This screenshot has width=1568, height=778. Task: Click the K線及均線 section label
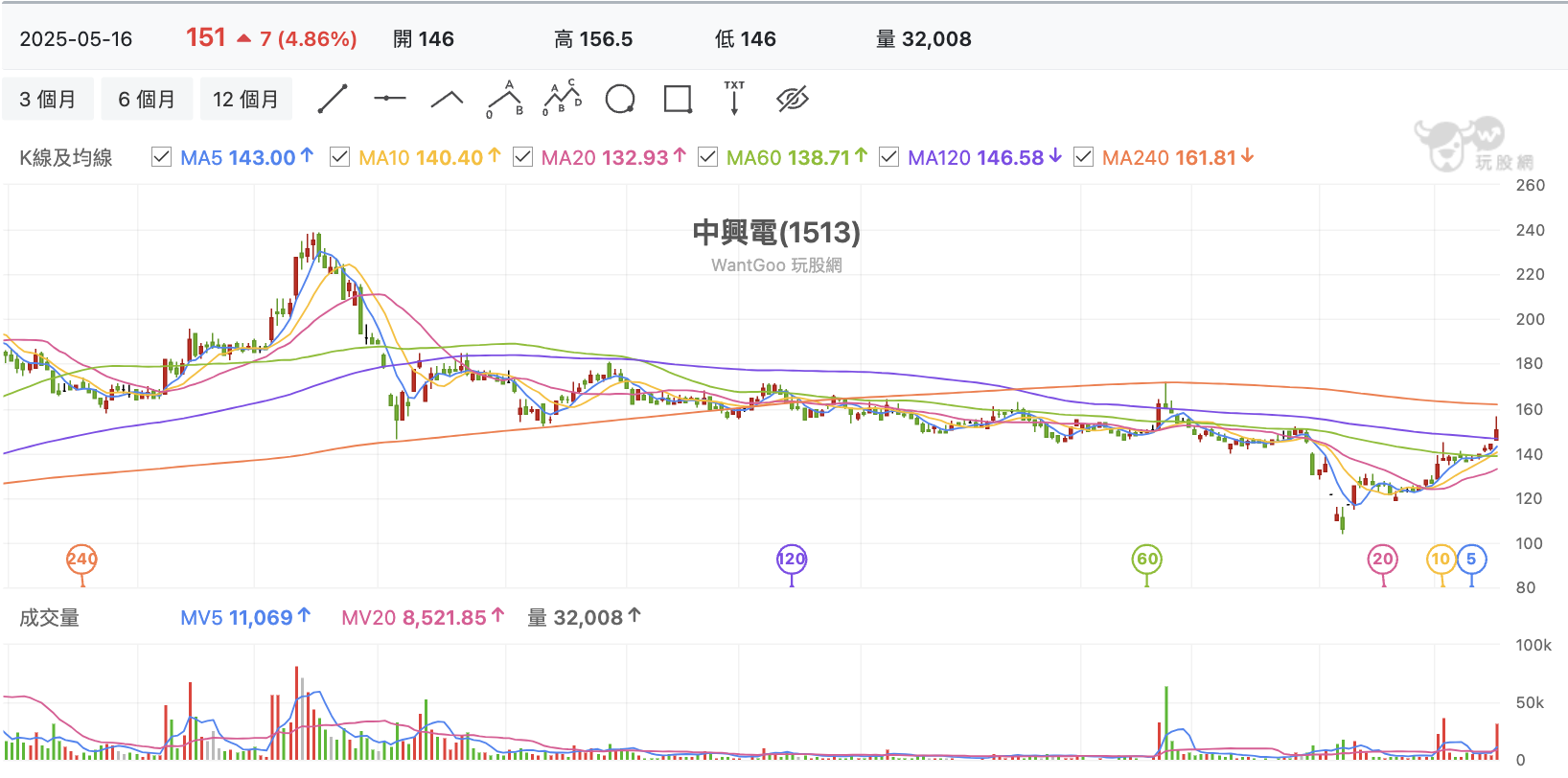click(x=66, y=158)
